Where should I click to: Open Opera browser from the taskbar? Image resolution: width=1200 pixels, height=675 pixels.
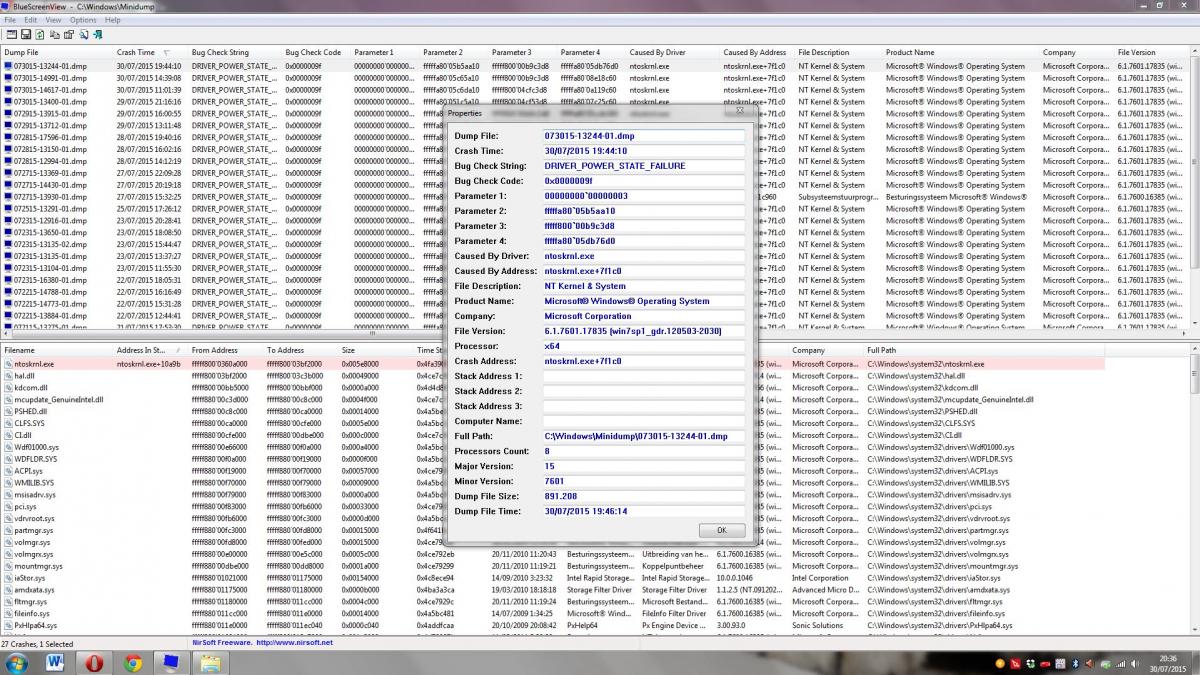94,662
